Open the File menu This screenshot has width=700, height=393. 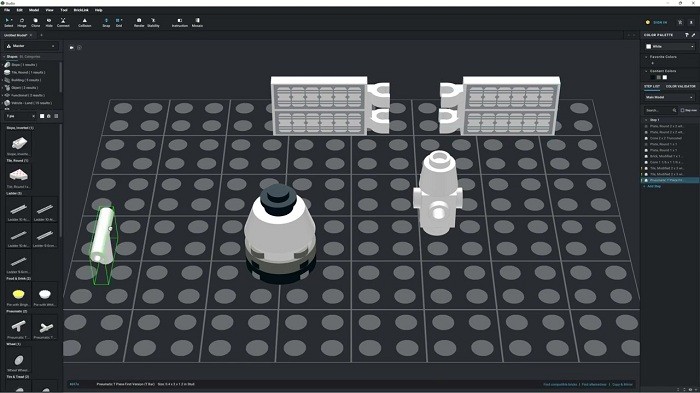pyautogui.click(x=7, y=10)
